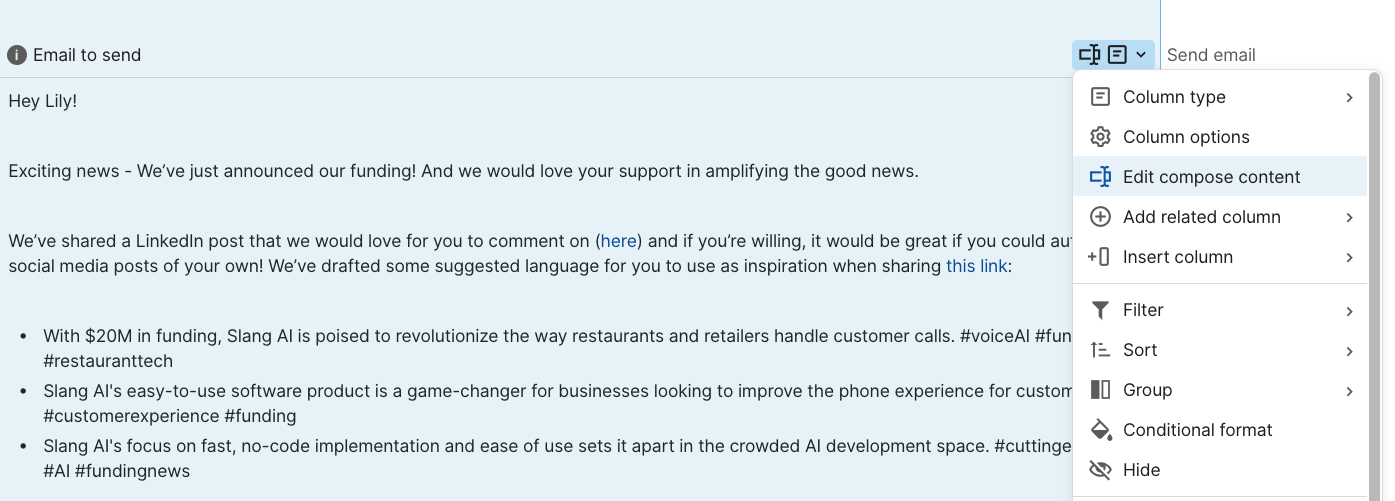Image resolution: width=1395 pixels, height=501 pixels.
Task: Click the Filter funnel icon
Action: (x=1100, y=310)
